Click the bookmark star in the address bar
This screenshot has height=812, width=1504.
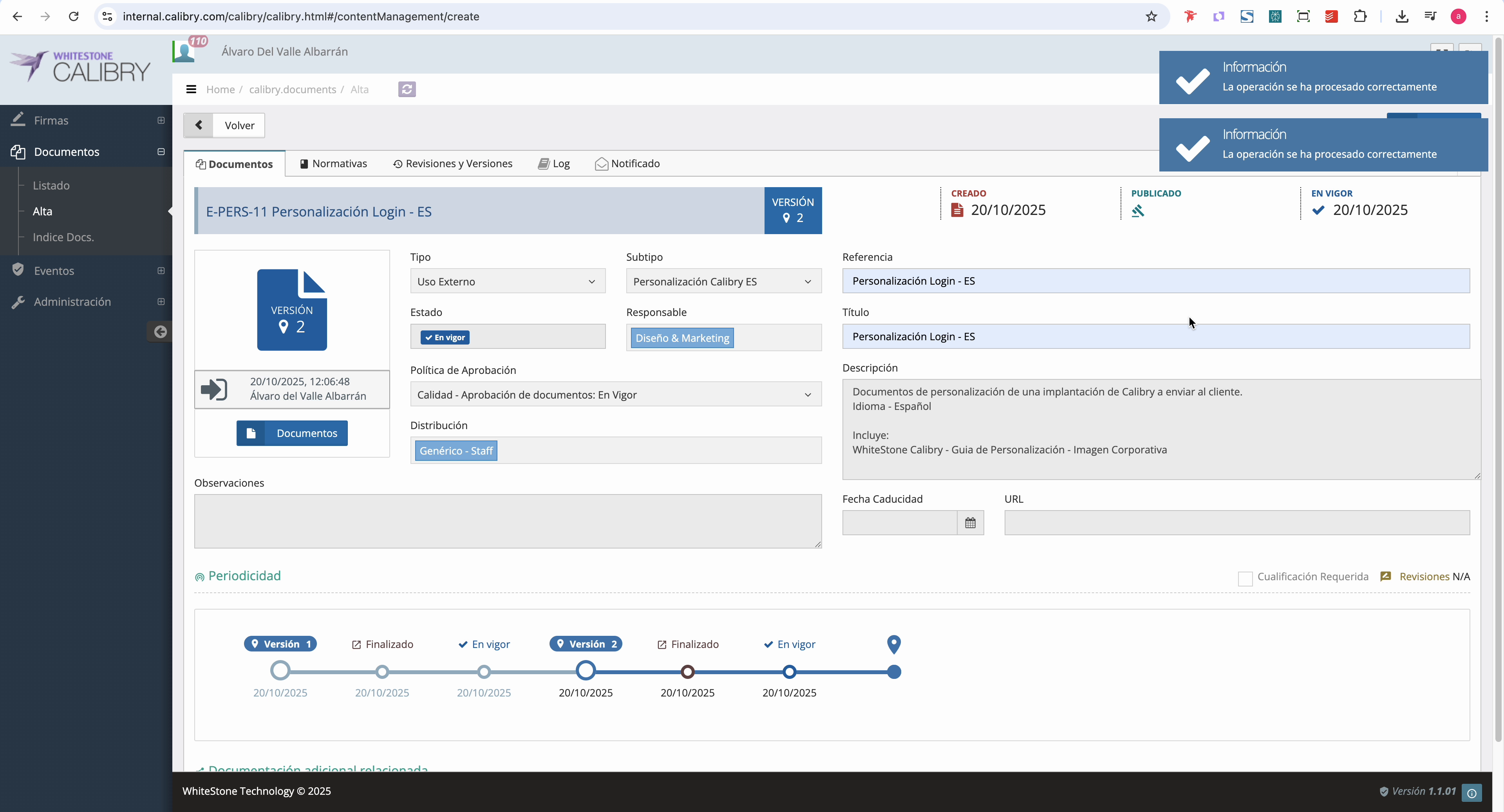(1151, 16)
